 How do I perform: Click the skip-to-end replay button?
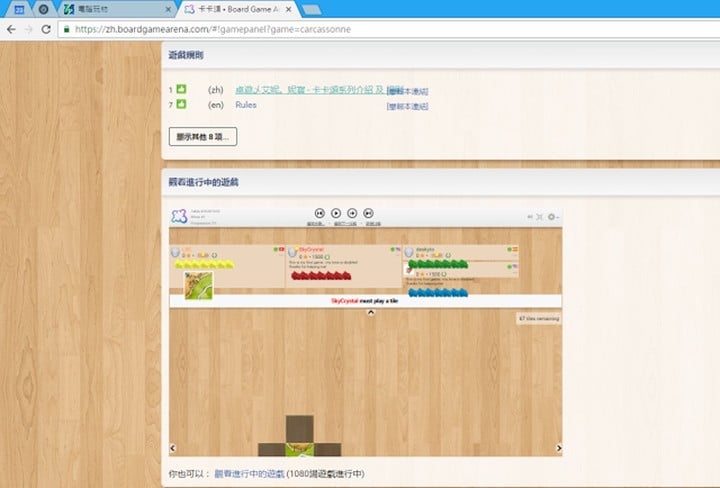point(368,213)
